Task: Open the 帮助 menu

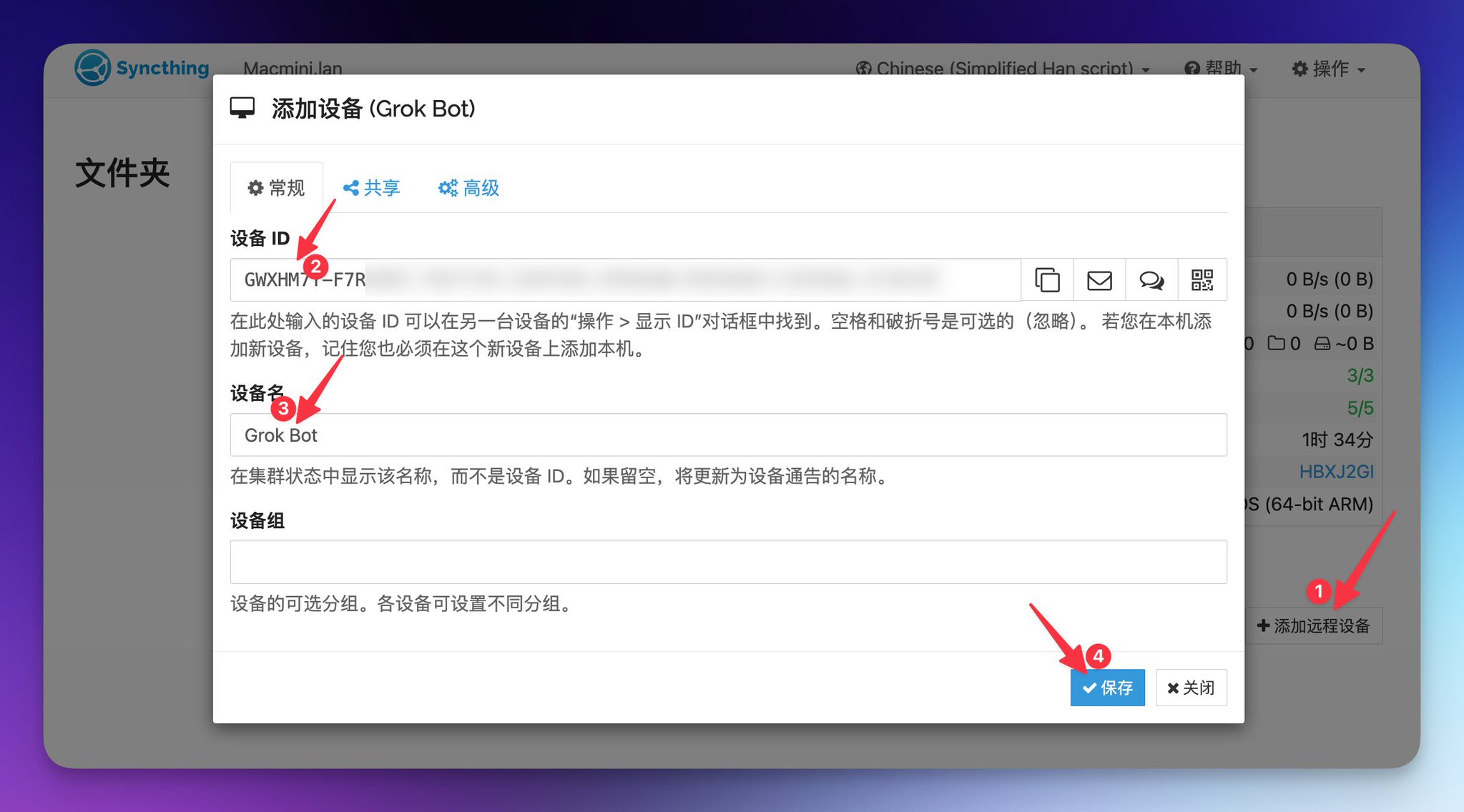Action: coord(1222,69)
